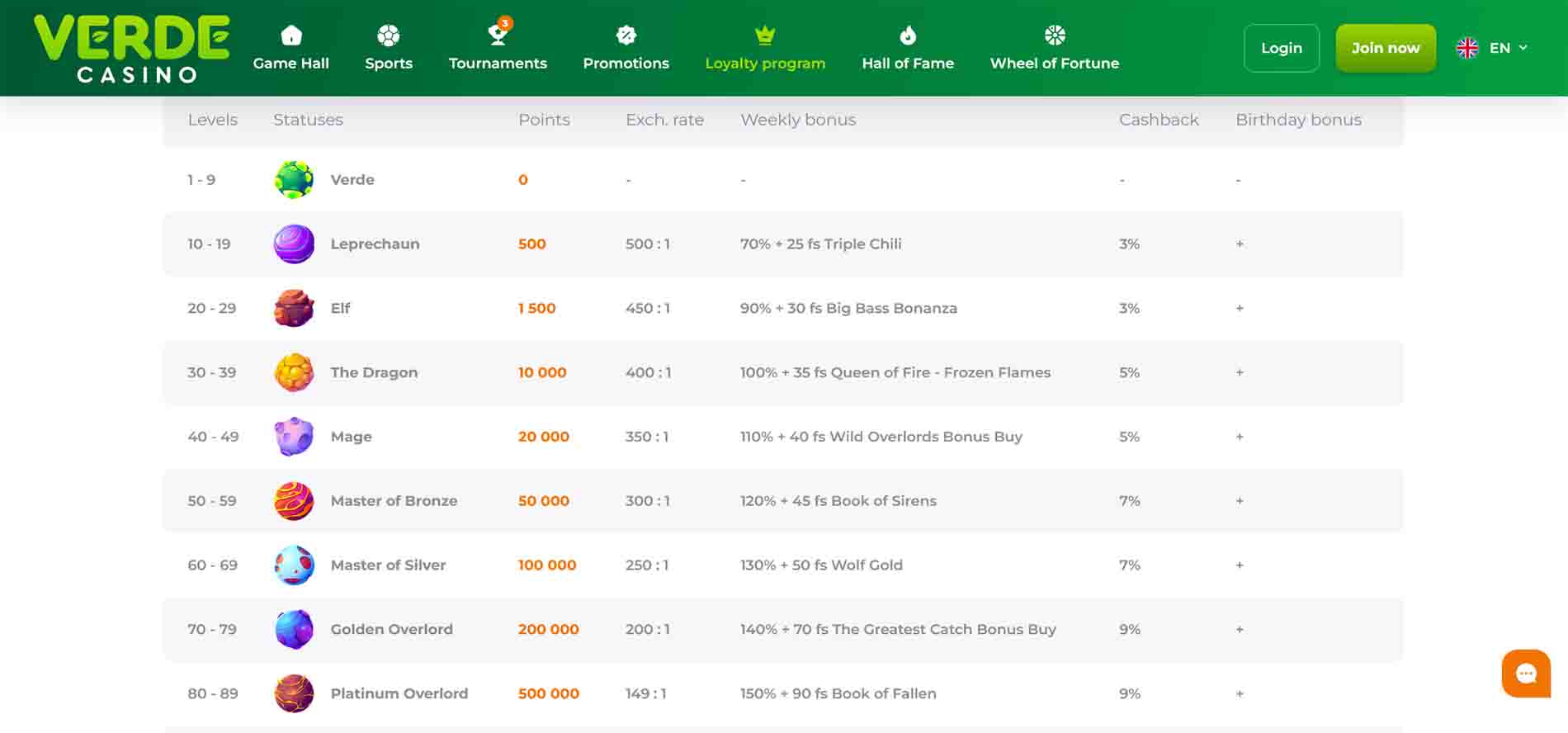The width and height of the screenshot is (1568, 733).
Task: Open the Game Hall menu label
Action: pyautogui.click(x=291, y=64)
